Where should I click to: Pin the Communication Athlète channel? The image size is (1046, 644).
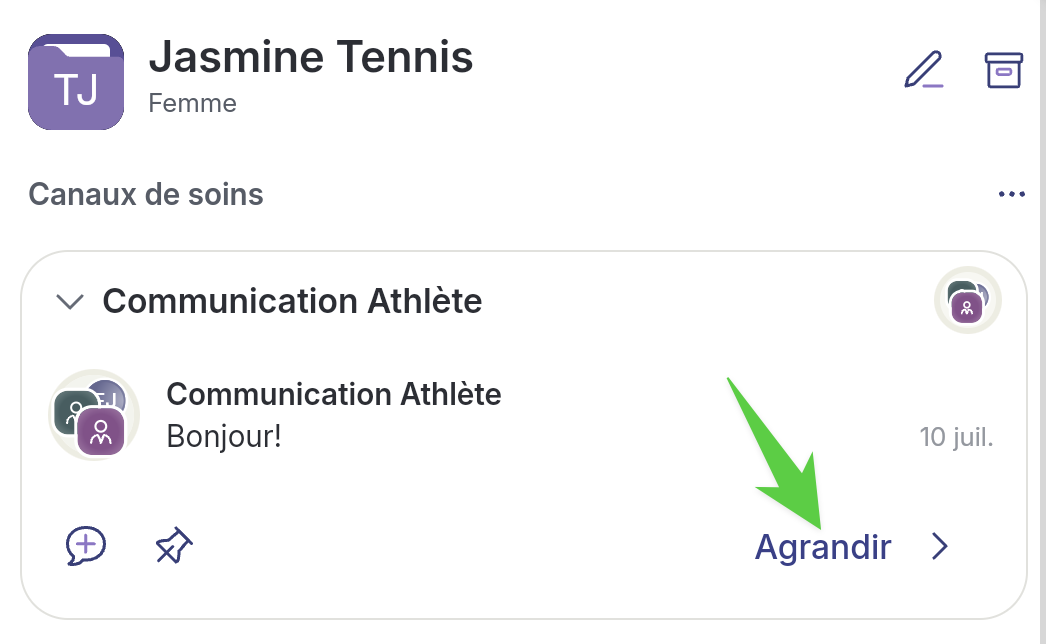[x=174, y=545]
